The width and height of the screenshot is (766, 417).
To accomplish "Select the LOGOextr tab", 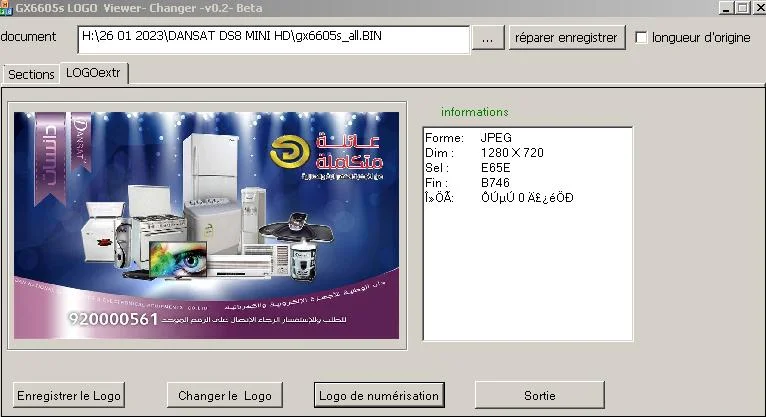I will (93, 73).
